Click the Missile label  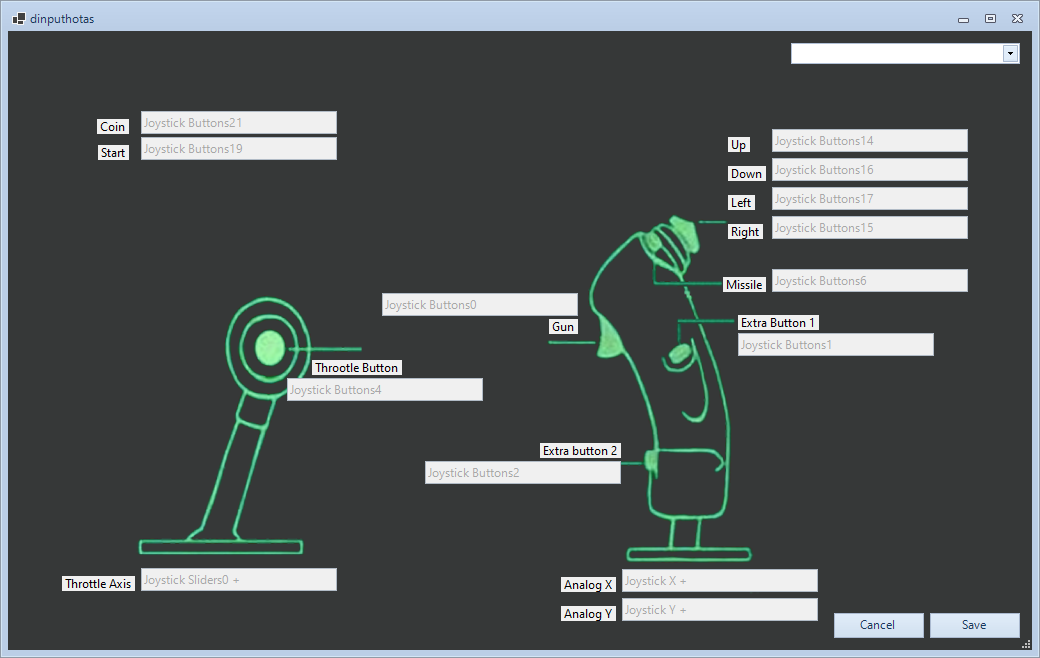[744, 285]
